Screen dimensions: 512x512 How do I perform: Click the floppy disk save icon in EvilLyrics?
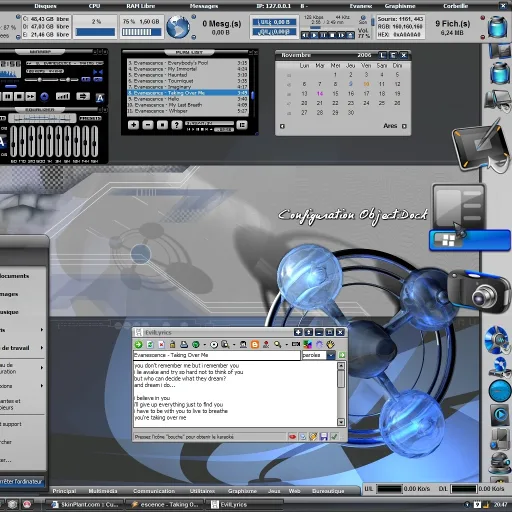(323, 436)
